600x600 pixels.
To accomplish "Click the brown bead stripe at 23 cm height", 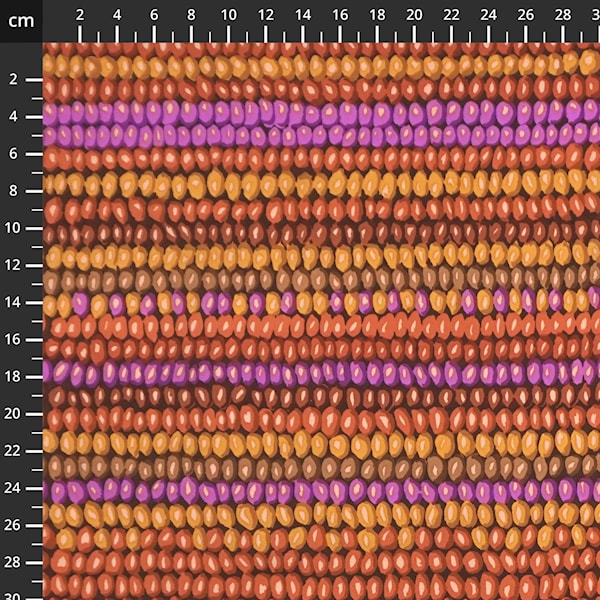I will tap(300, 466).
